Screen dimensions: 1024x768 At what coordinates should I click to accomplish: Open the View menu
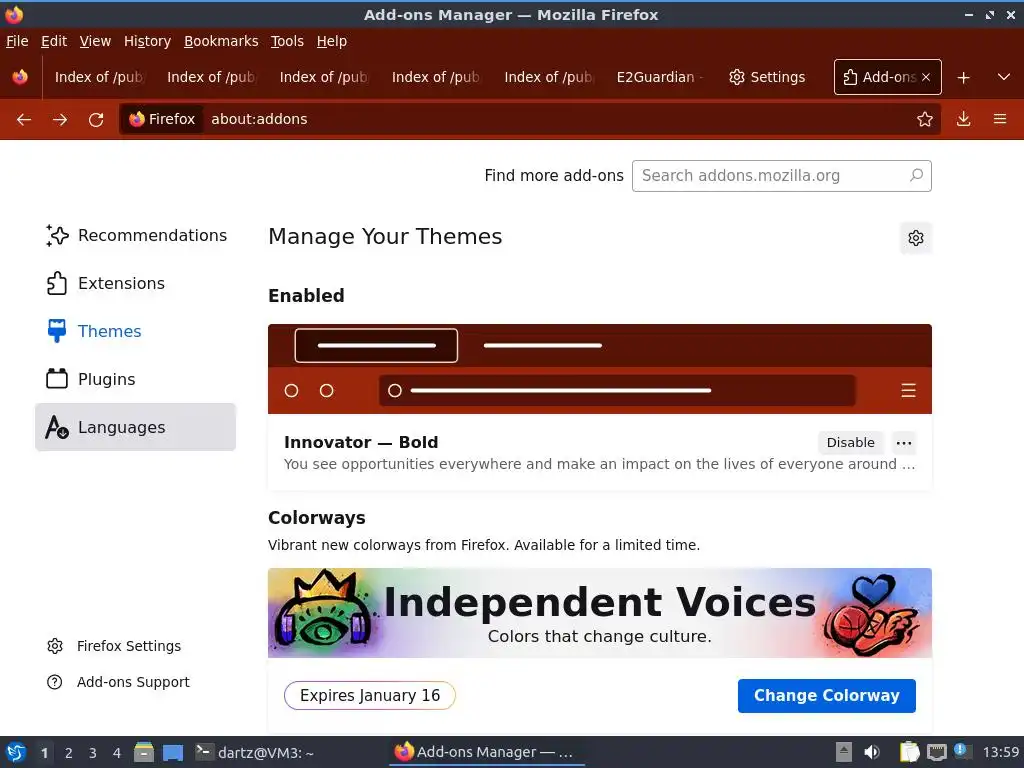click(x=95, y=41)
